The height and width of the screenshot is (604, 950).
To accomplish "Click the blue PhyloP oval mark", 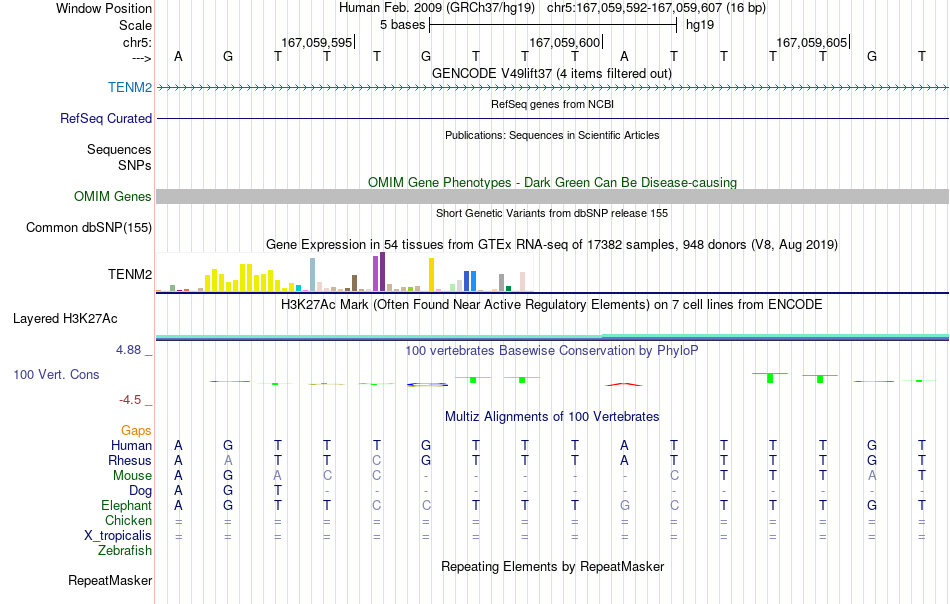I will (427, 384).
